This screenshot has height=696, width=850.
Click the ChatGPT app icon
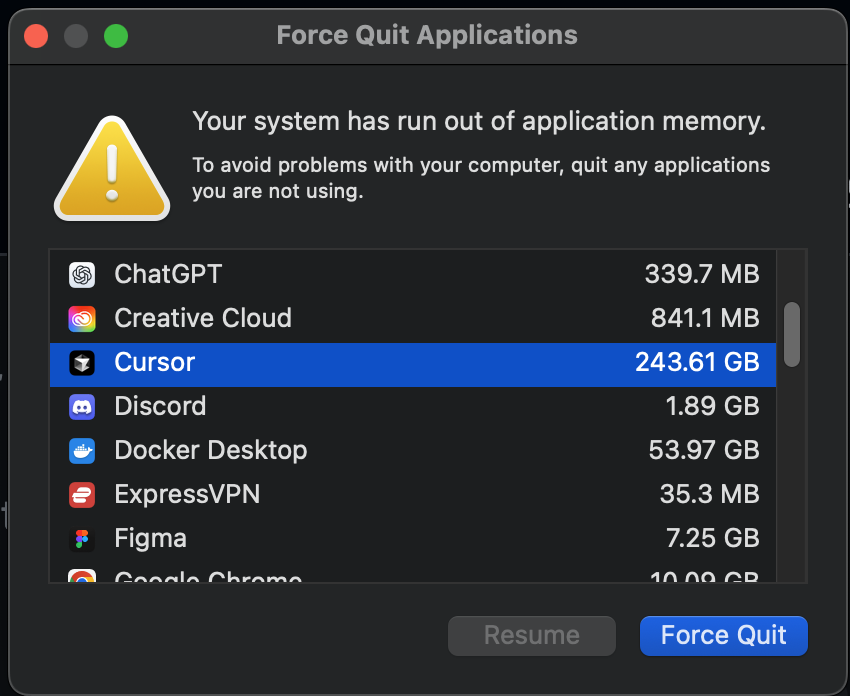click(82, 274)
